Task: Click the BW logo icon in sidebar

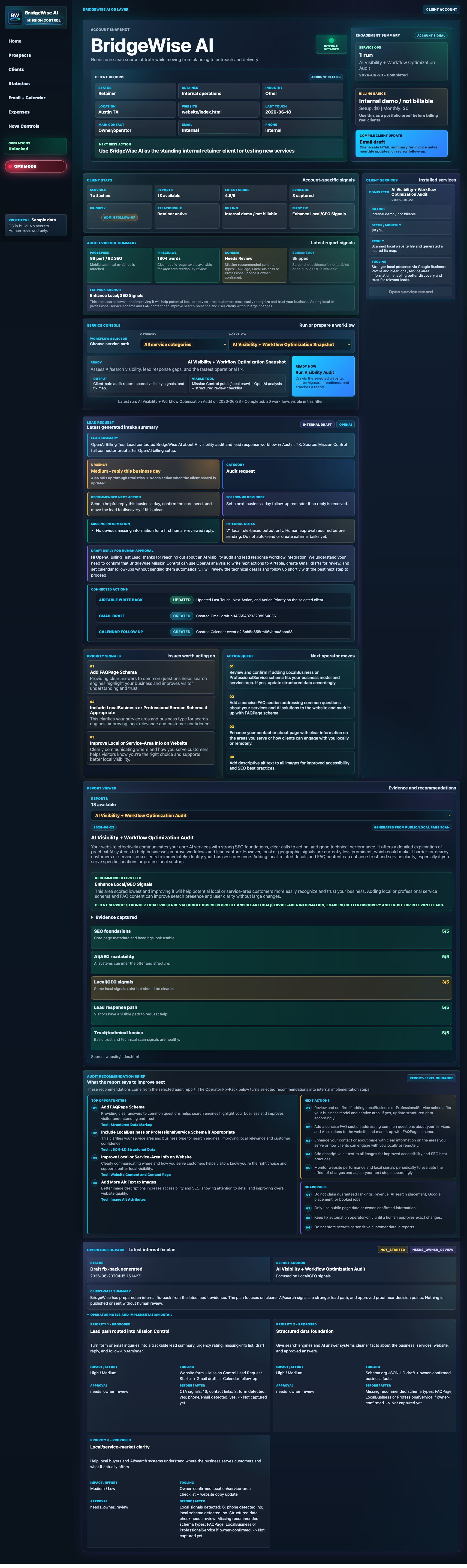Action: tap(15, 16)
